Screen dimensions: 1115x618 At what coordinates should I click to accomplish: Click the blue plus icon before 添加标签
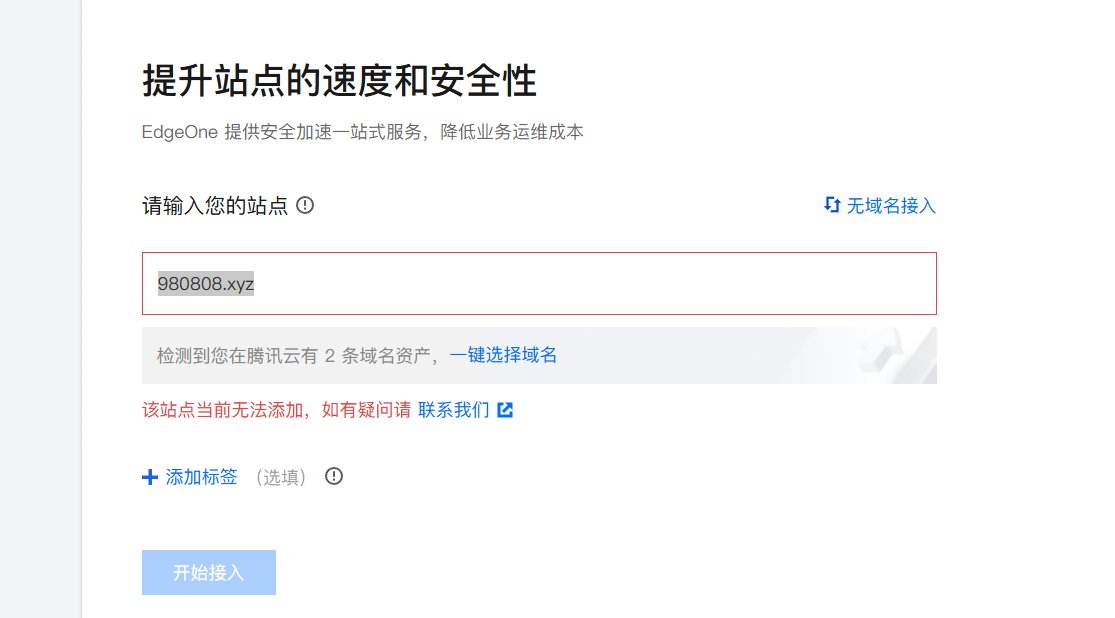coord(149,477)
